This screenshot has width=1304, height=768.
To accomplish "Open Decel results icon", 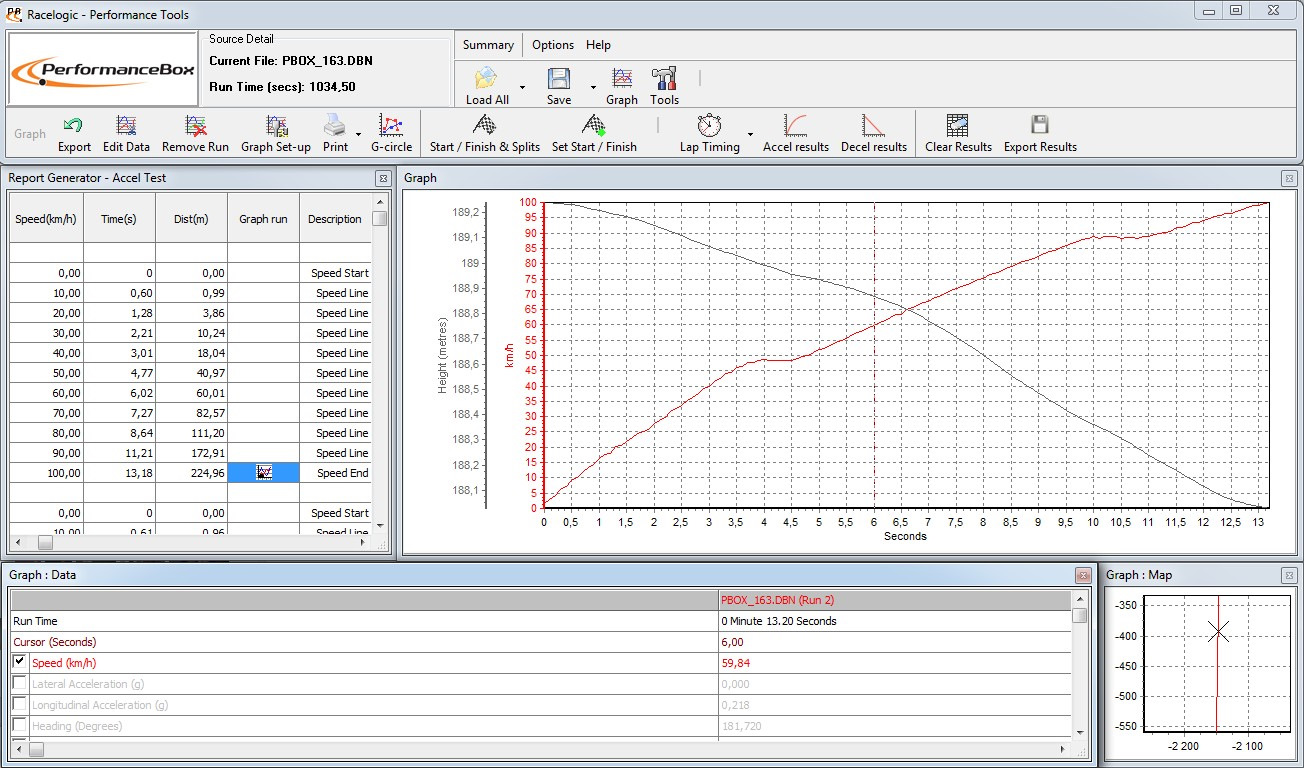I will 873,127.
